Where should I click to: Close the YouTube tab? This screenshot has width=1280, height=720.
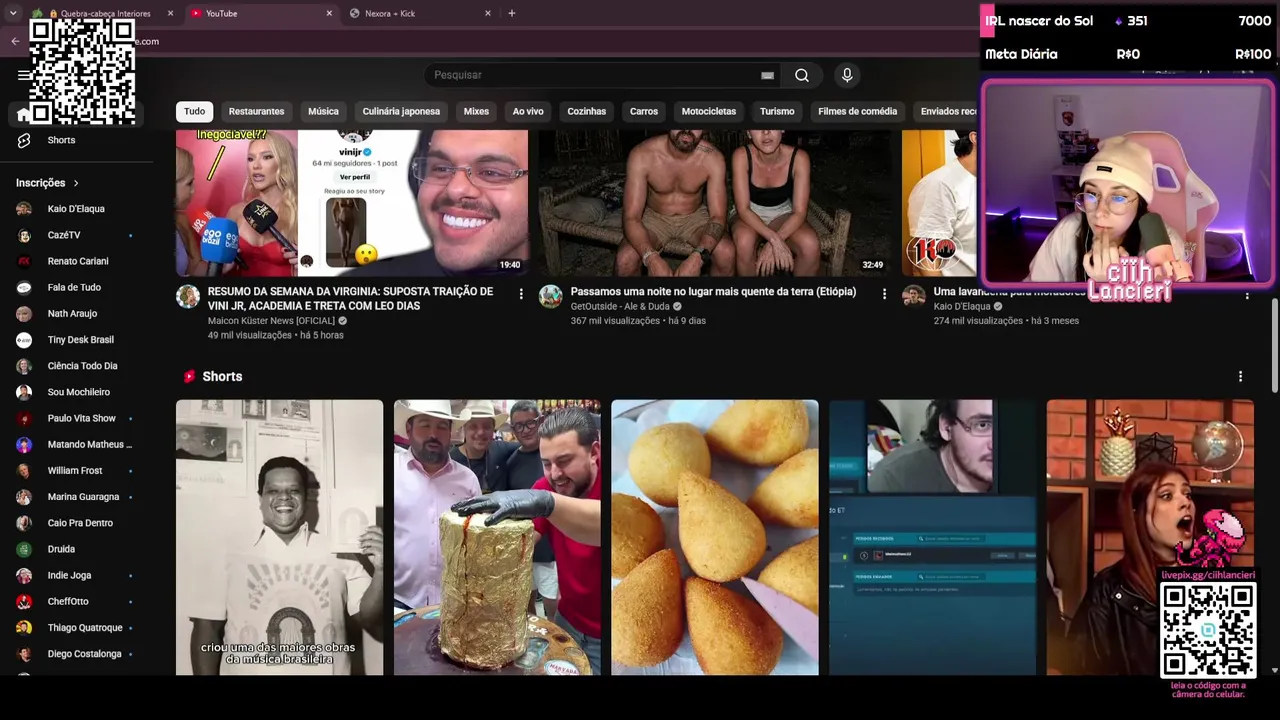point(329,13)
